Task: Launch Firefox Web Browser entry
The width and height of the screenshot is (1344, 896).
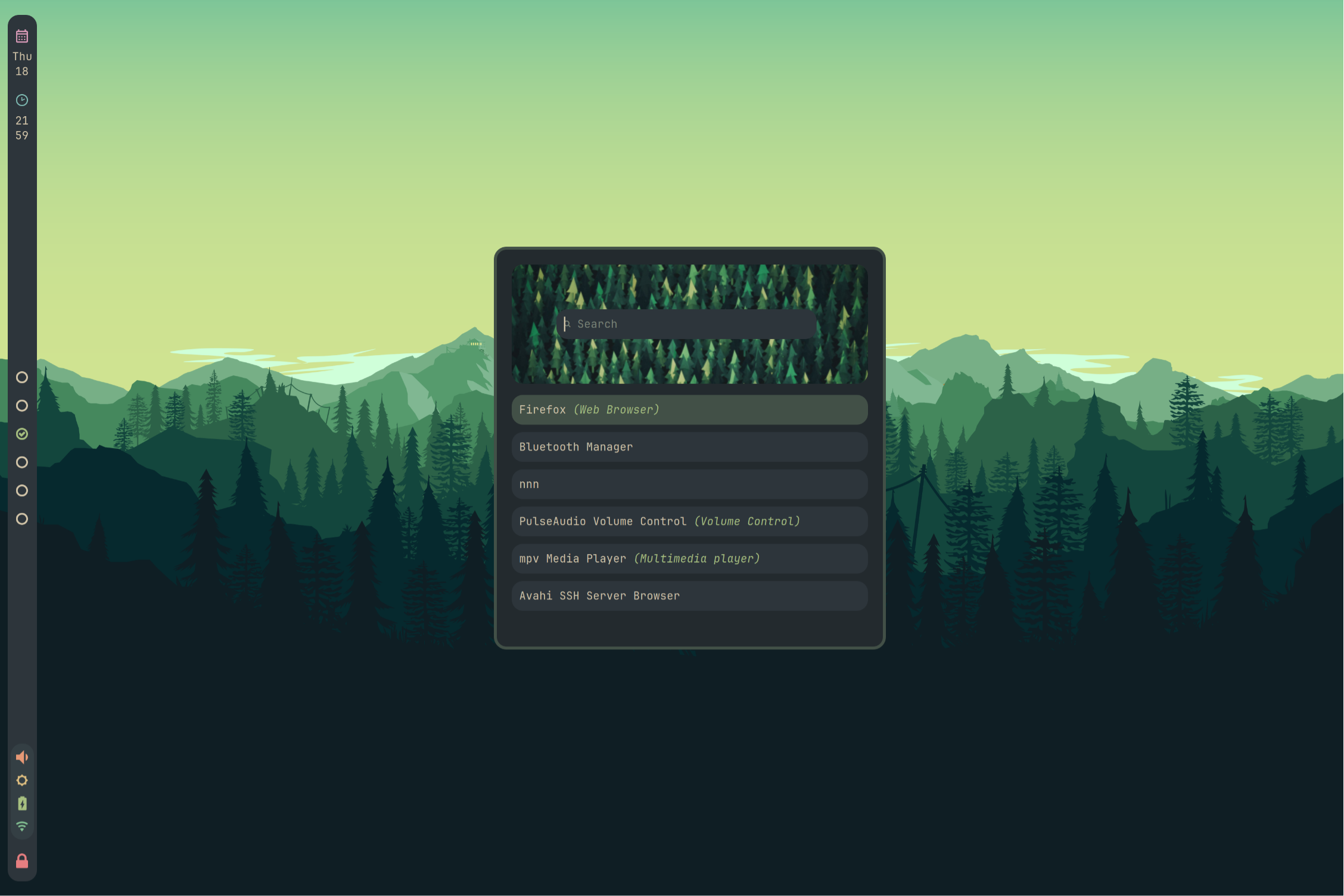Action: 689,410
